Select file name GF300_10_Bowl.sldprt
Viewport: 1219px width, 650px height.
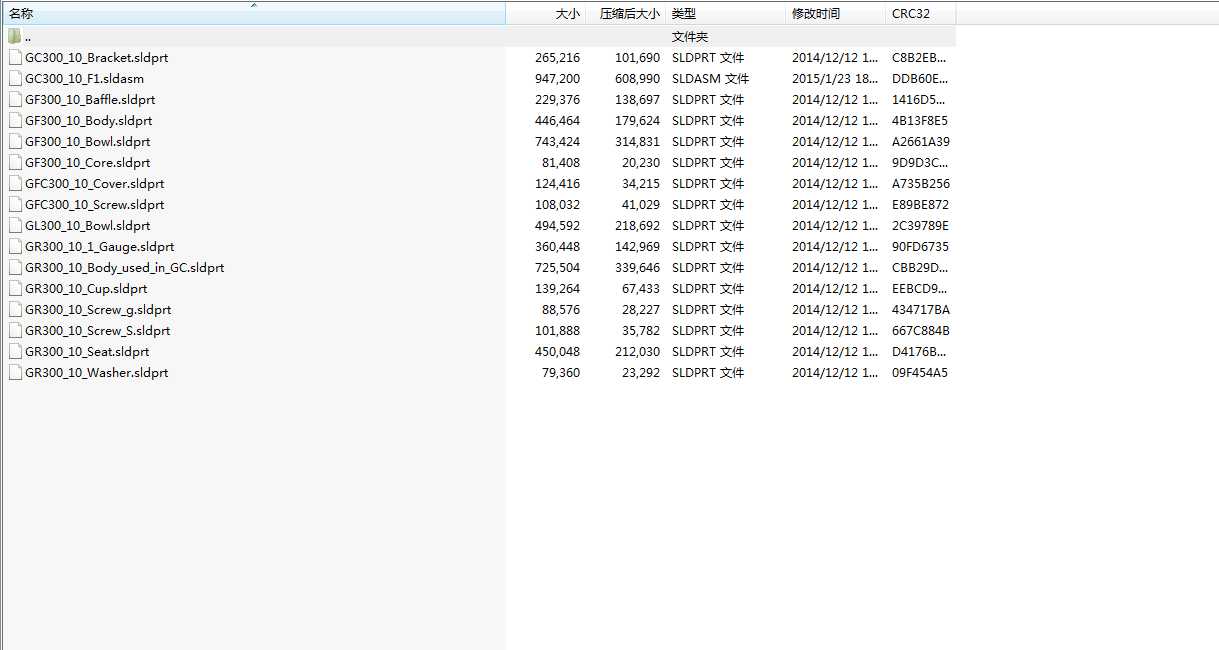tap(88, 141)
